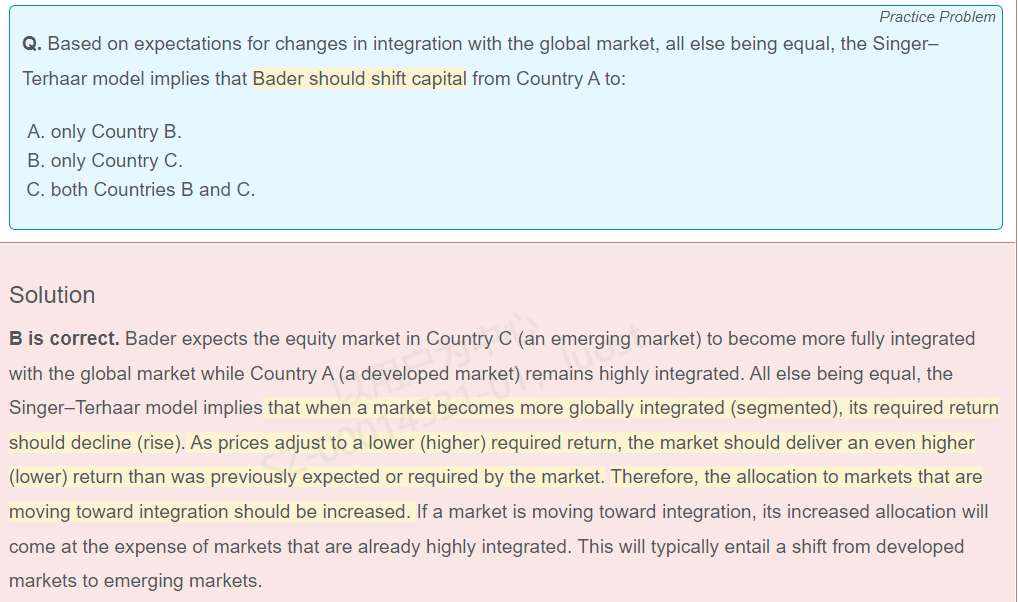
Task: Click highlighted 'moving toward integration should be increased.'
Action: pyautogui.click(x=210, y=512)
